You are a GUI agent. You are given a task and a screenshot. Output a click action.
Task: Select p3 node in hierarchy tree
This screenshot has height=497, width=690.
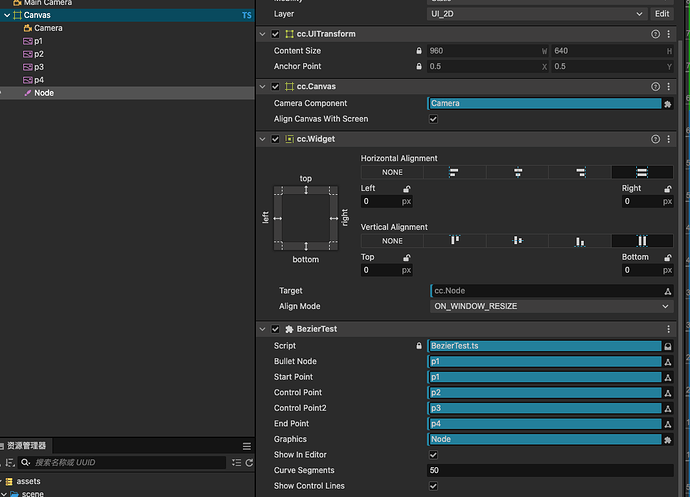pyautogui.click(x=38, y=67)
